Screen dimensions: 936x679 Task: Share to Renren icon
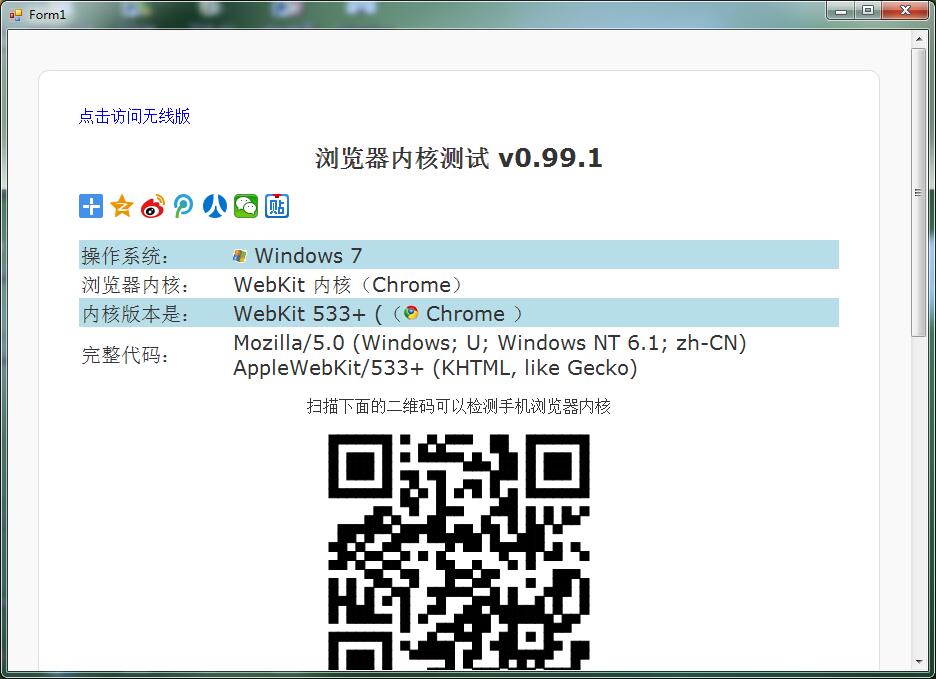click(214, 206)
